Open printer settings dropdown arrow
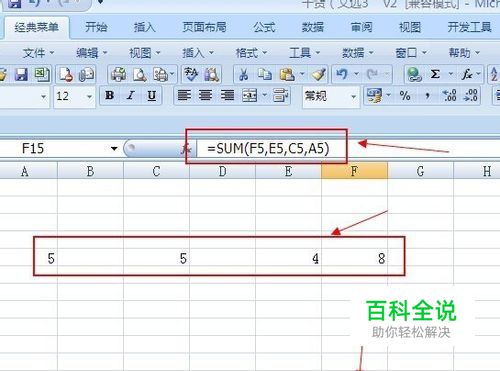The width and height of the screenshot is (500, 371). point(172,74)
